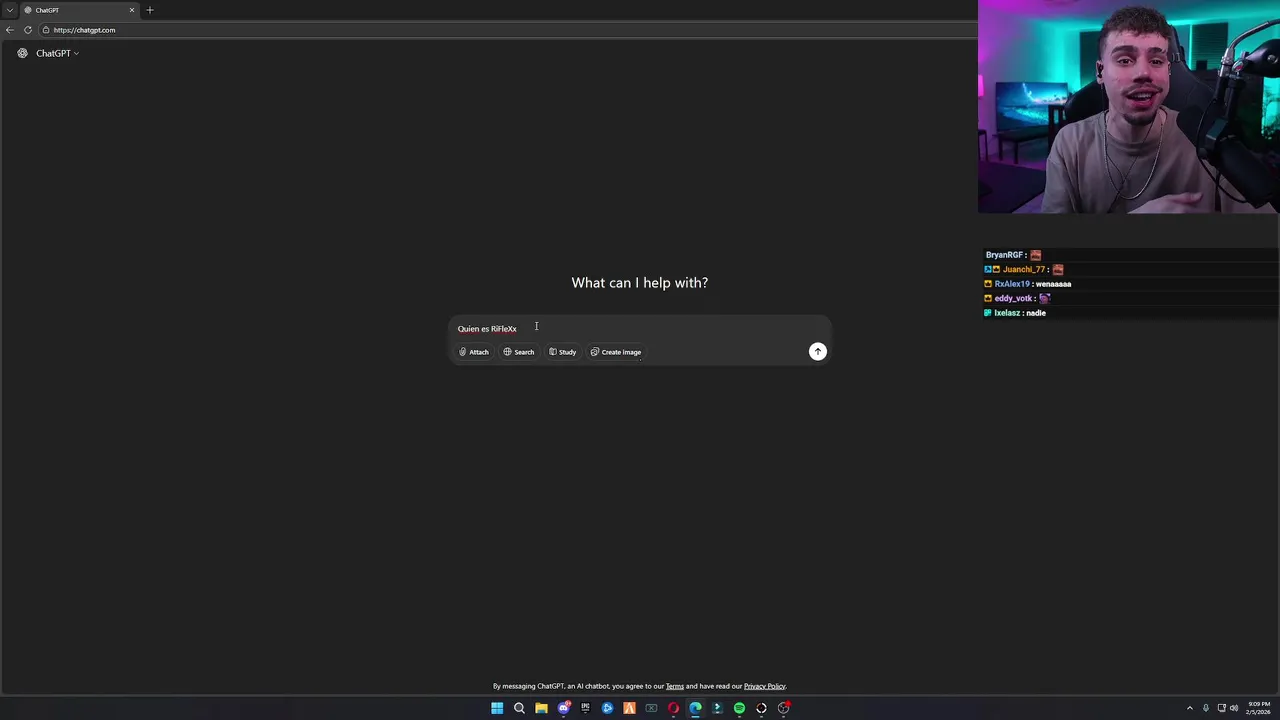Show hidden system tray icons
The width and height of the screenshot is (1280, 720).
pyautogui.click(x=1190, y=708)
